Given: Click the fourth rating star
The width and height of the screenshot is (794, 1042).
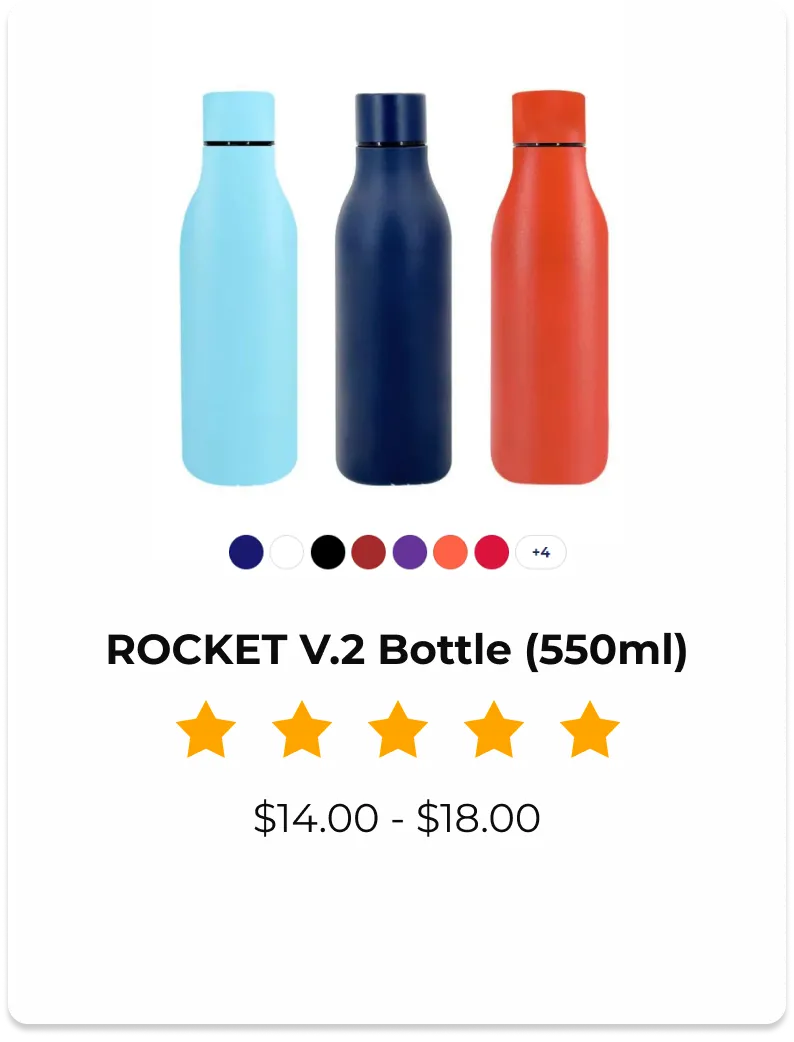Looking at the screenshot, I should click(494, 730).
